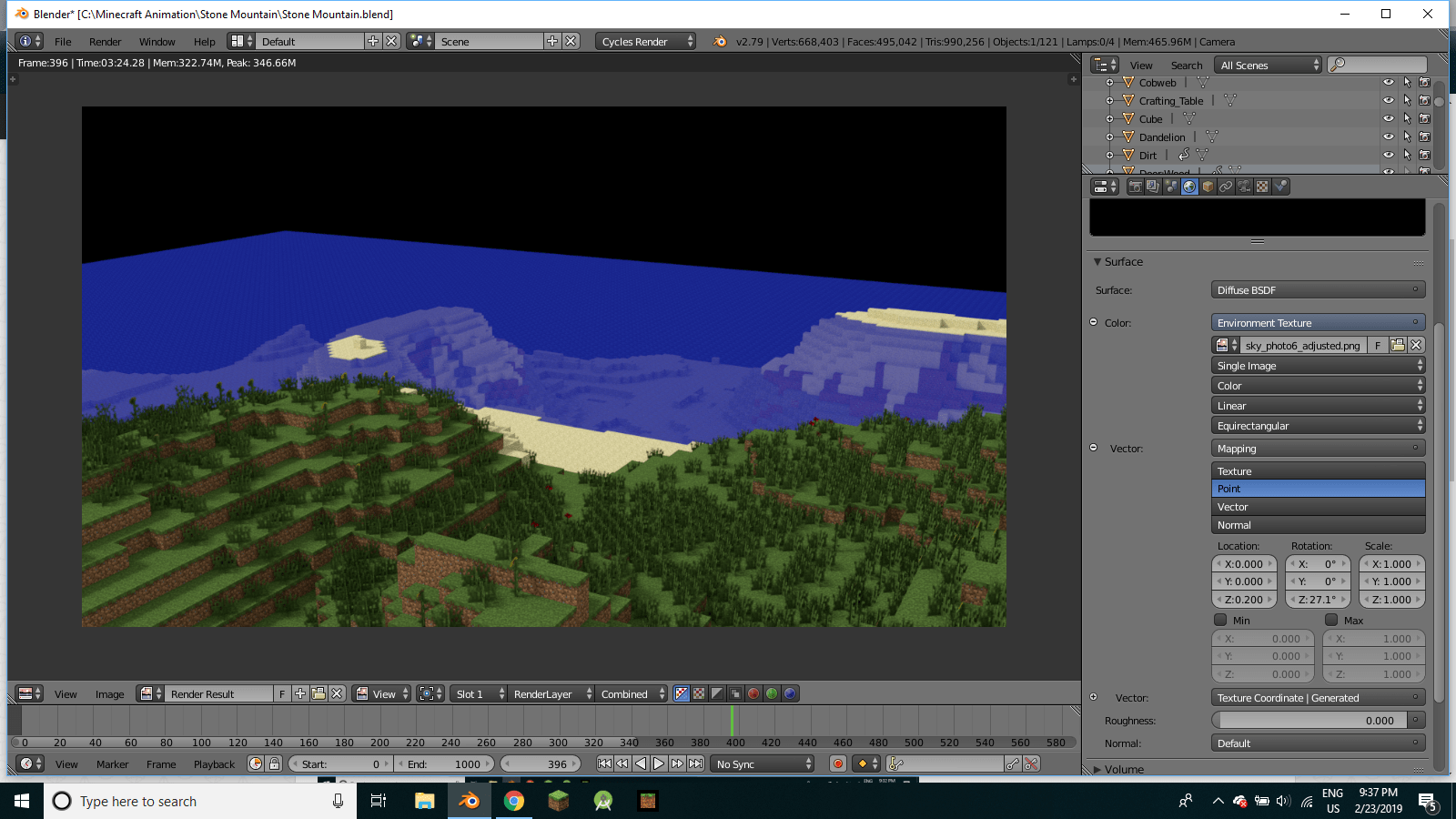Open the Environment Texture color dropdown
The height and width of the screenshot is (819, 1456).
point(1318,323)
